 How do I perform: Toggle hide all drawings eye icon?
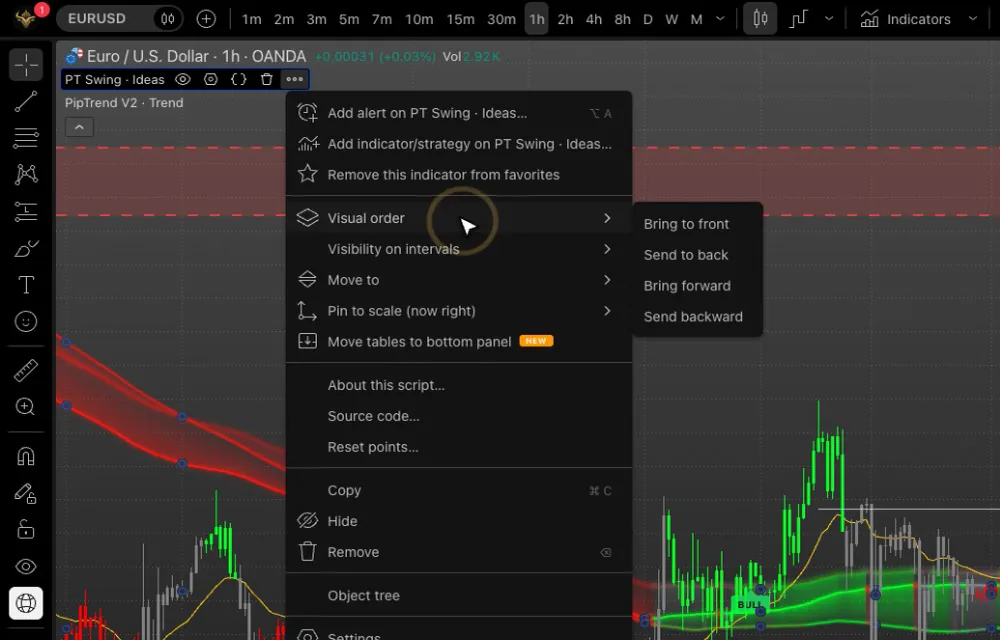tap(26, 567)
